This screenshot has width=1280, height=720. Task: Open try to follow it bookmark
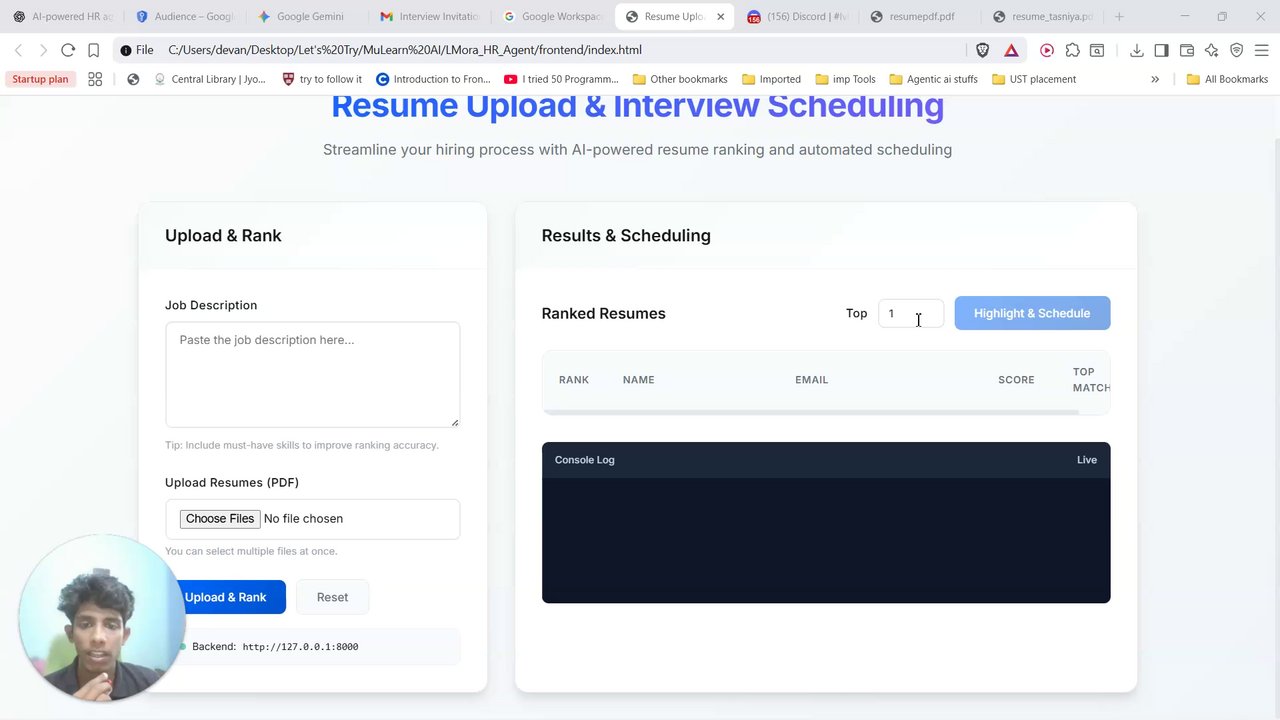(x=322, y=79)
